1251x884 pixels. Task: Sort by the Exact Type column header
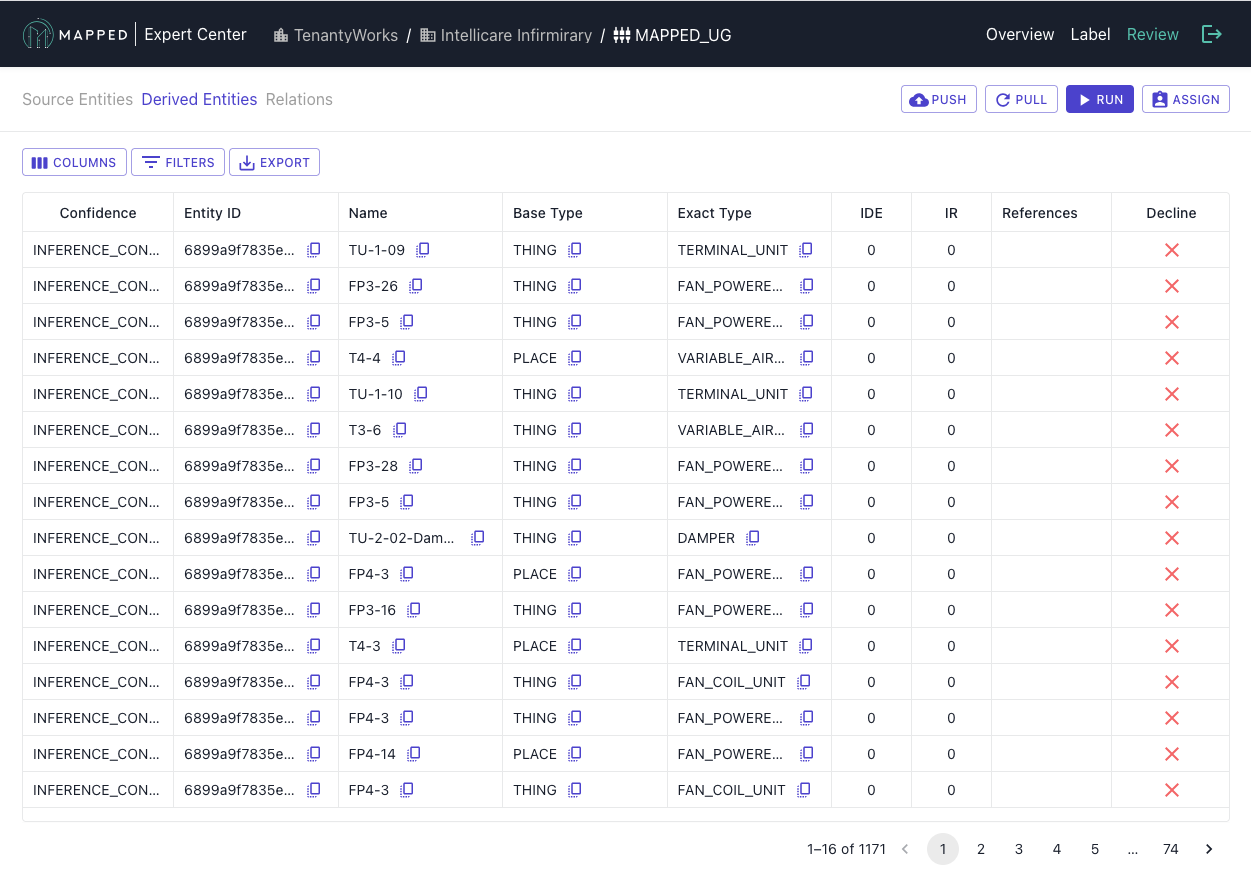[x=749, y=213]
